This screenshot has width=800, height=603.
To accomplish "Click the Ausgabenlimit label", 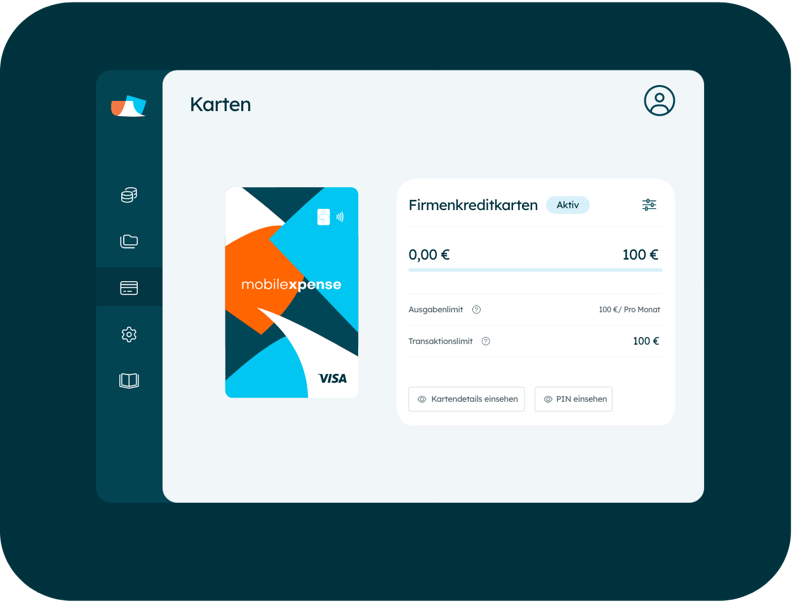I will [x=436, y=310].
